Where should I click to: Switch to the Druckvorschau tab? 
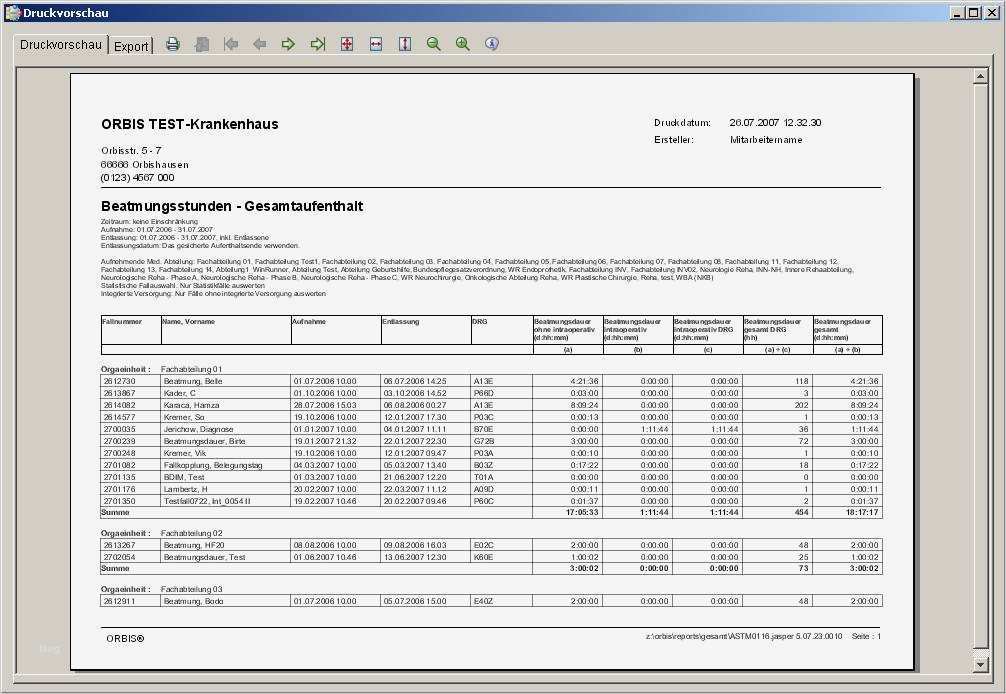coord(61,45)
